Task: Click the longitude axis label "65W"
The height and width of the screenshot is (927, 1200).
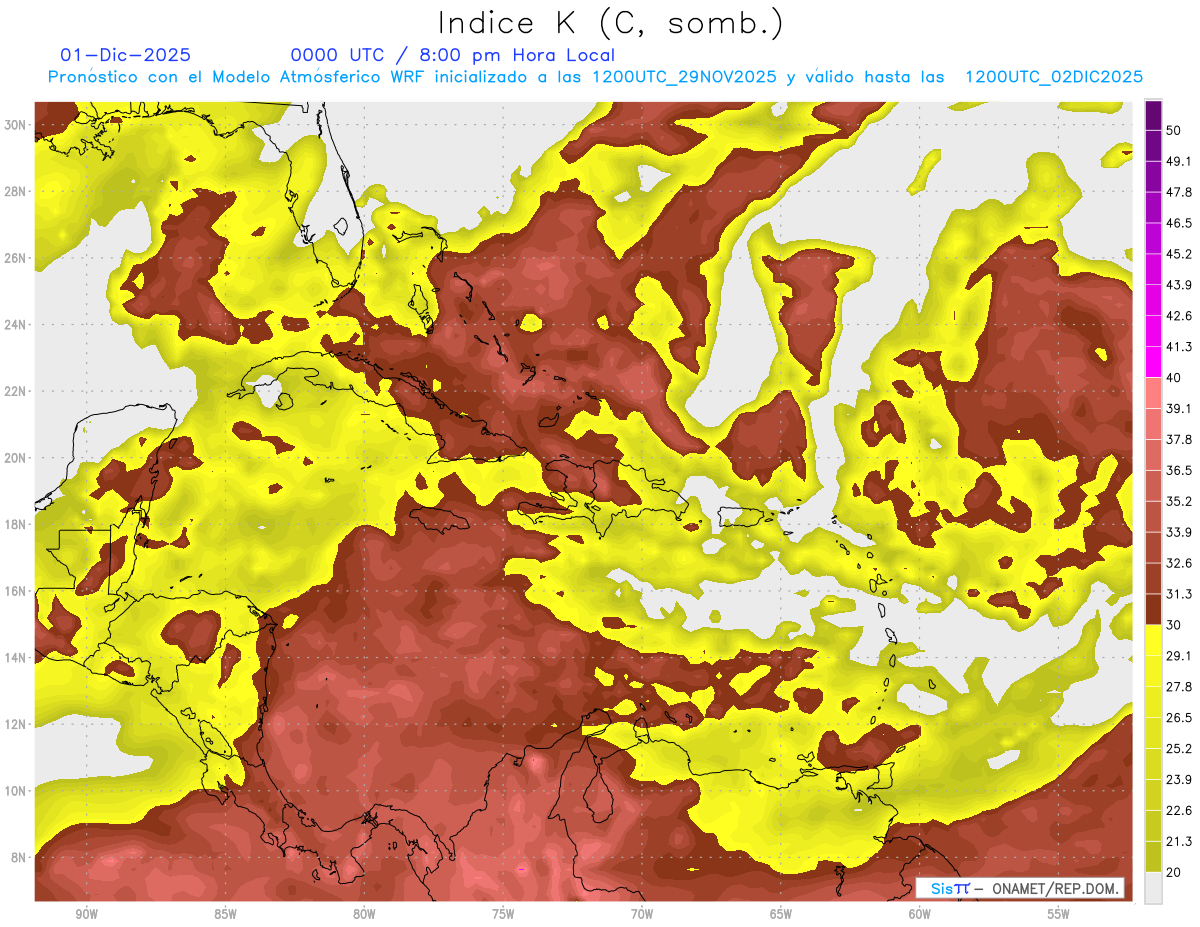Action: [781, 915]
